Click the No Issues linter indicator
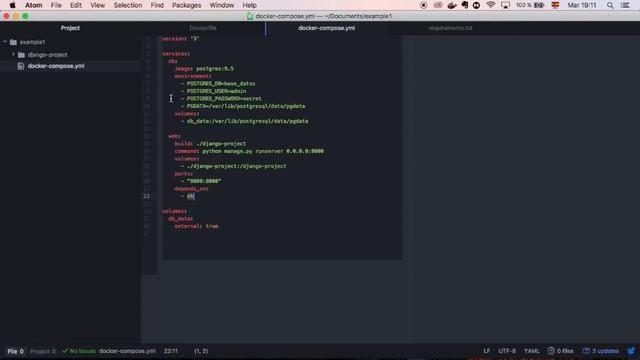 point(79,351)
